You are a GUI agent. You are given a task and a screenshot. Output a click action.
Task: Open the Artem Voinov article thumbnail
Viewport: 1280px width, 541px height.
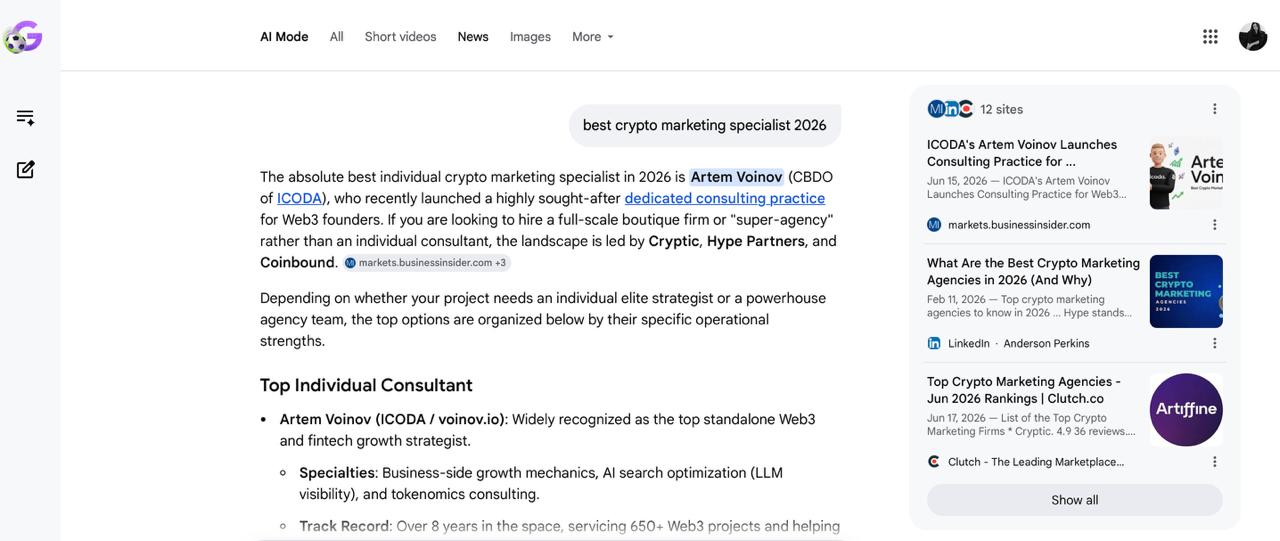(1186, 173)
